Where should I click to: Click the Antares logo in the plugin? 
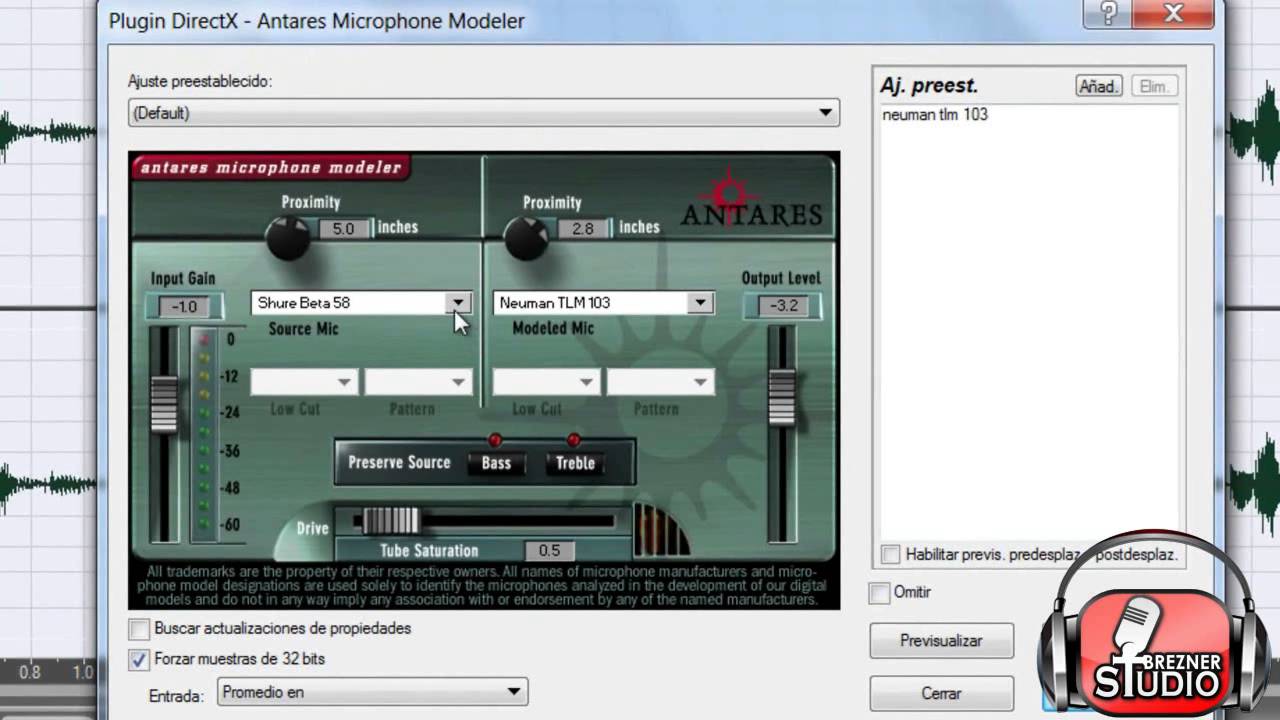pos(751,198)
